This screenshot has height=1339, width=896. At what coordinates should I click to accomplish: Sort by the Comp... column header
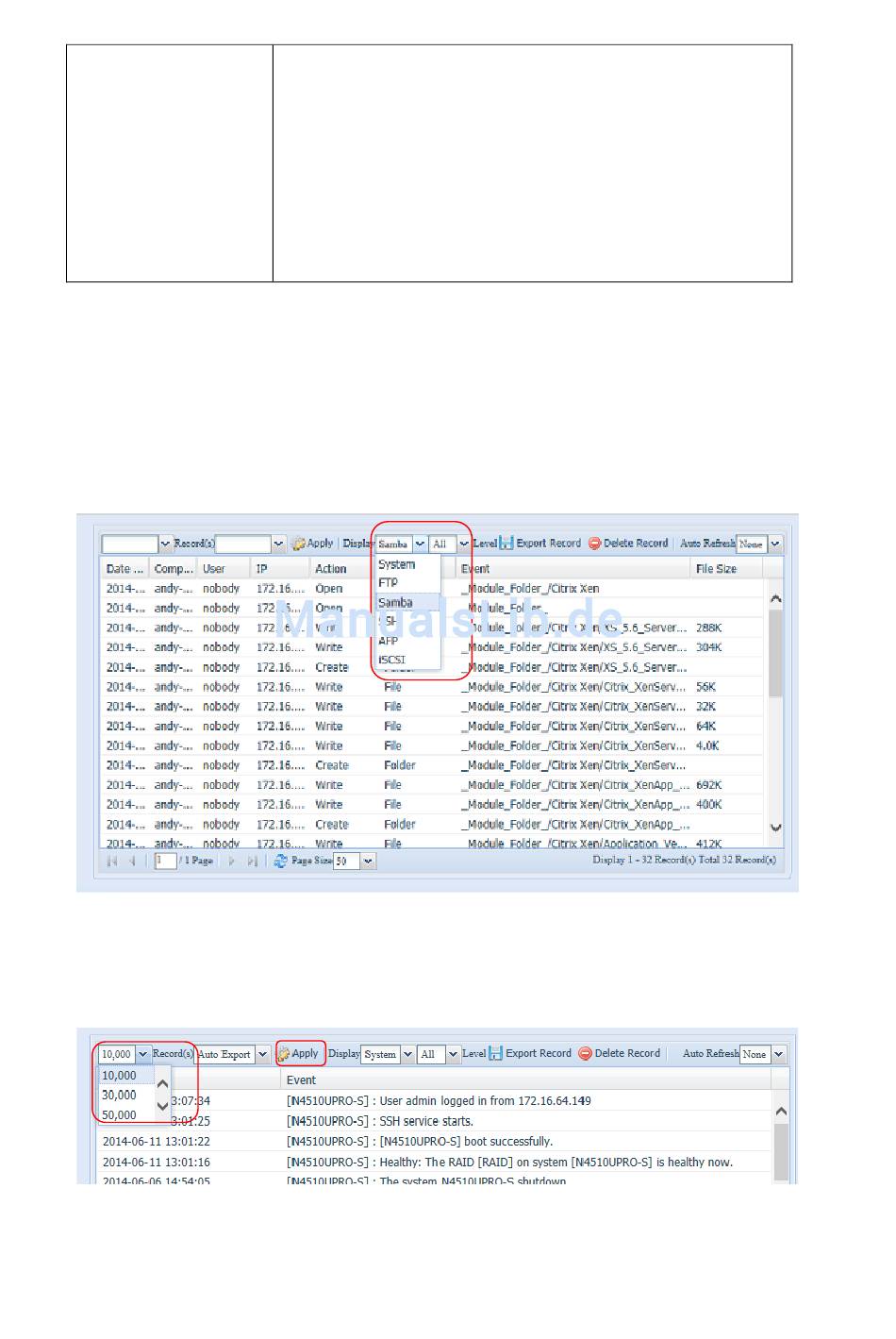pos(174,569)
